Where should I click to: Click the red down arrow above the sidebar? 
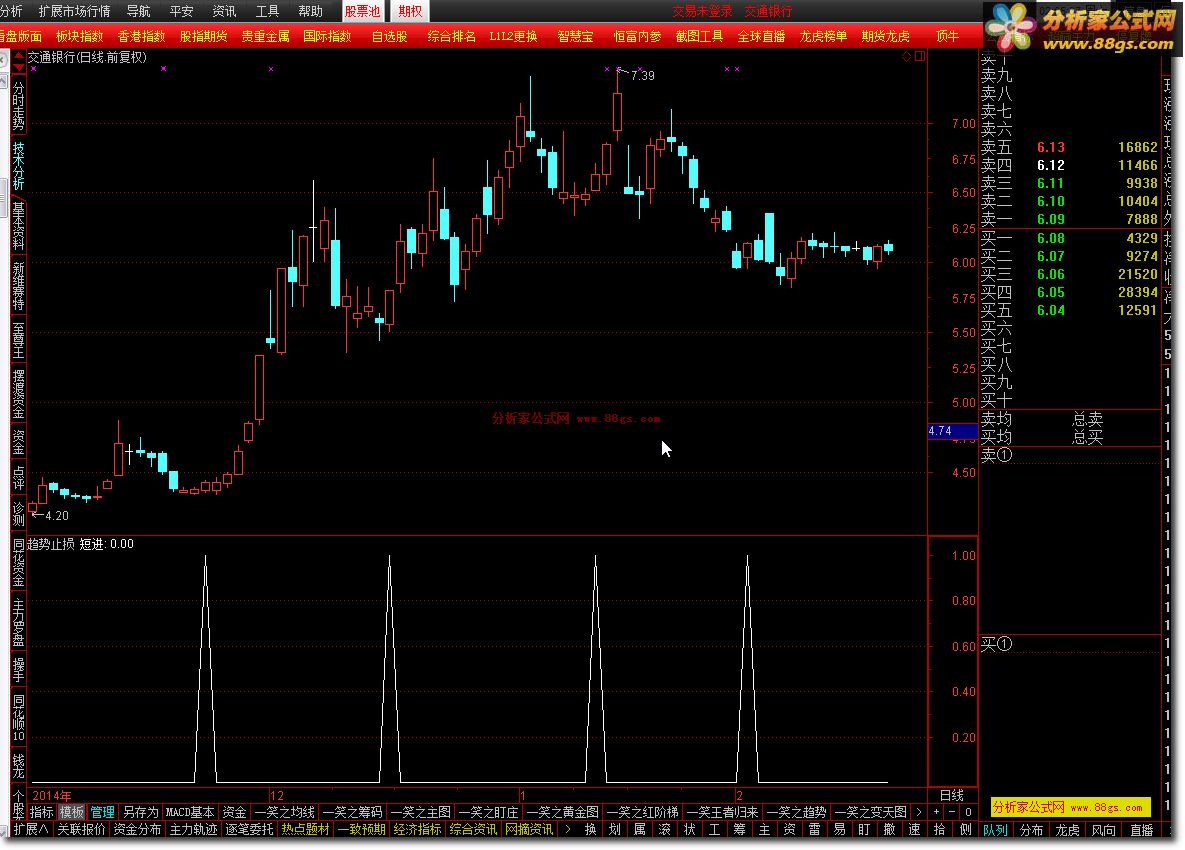19,66
